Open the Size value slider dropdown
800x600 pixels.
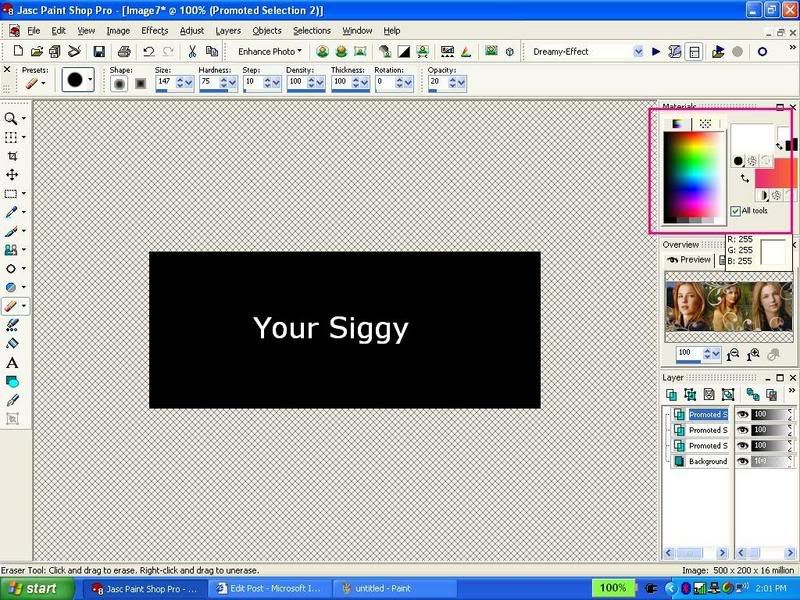tap(189, 83)
